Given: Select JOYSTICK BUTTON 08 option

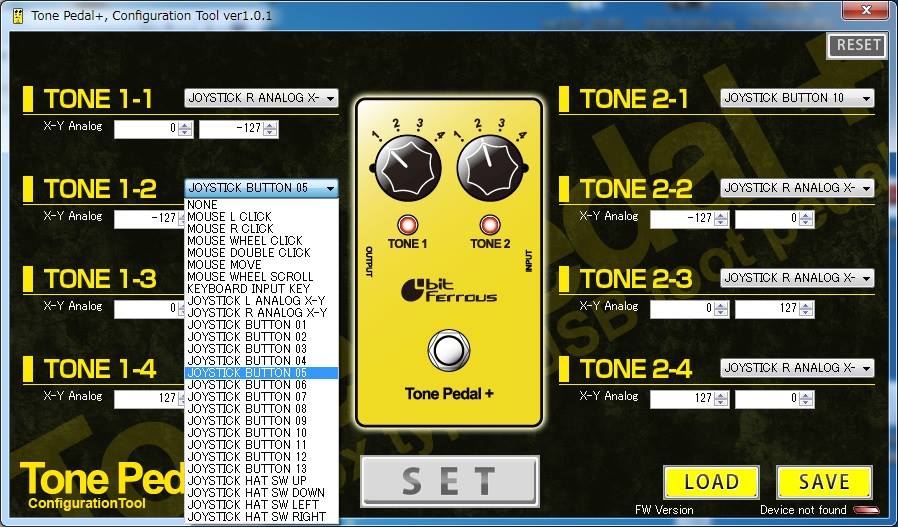Looking at the screenshot, I should (261, 409).
